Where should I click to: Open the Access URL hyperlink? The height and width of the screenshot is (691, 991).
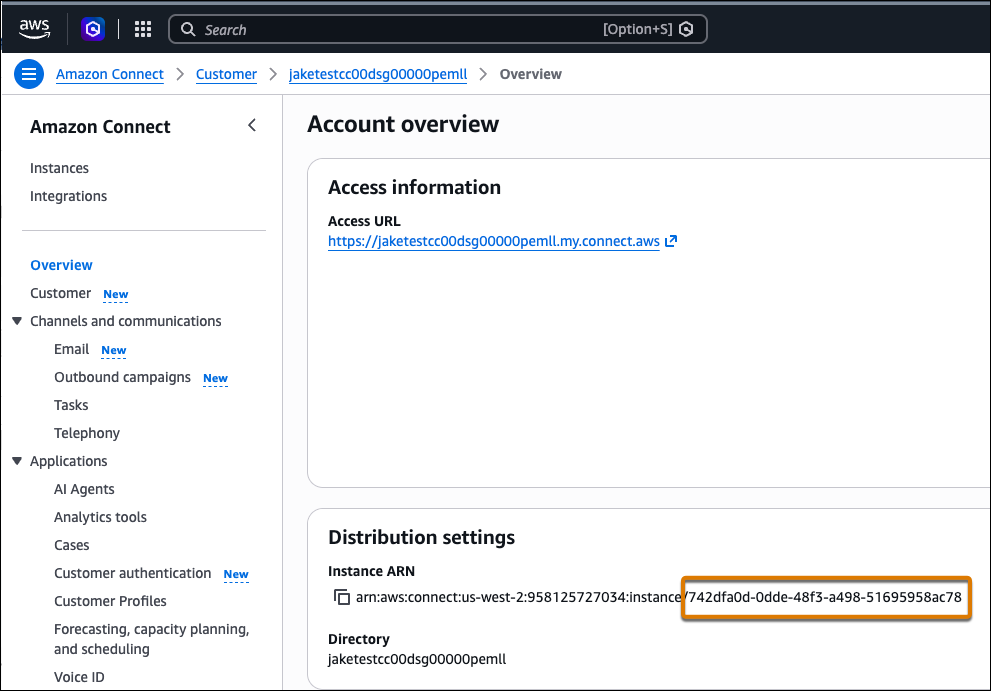pyautogui.click(x=494, y=241)
